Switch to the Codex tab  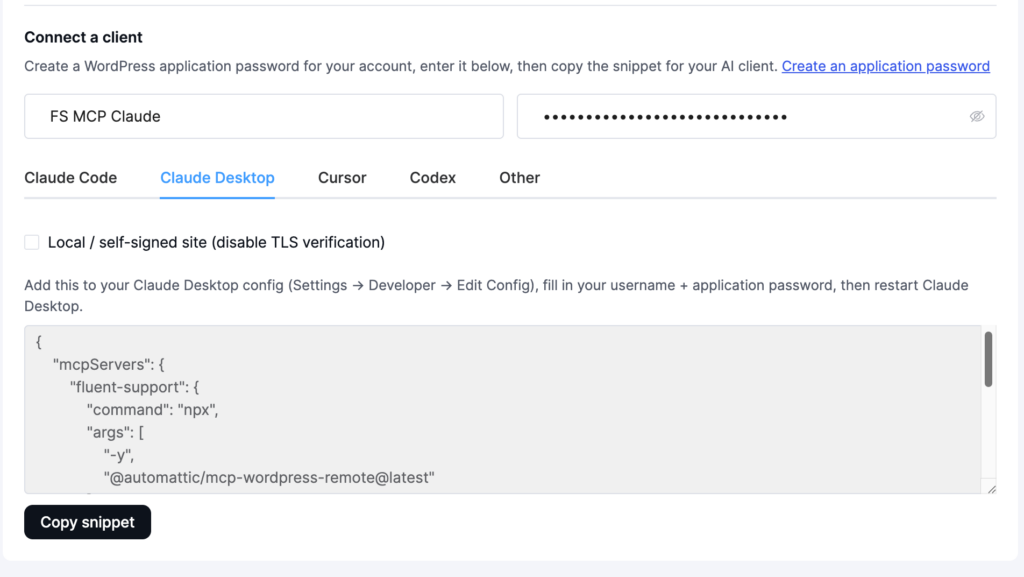(x=432, y=178)
